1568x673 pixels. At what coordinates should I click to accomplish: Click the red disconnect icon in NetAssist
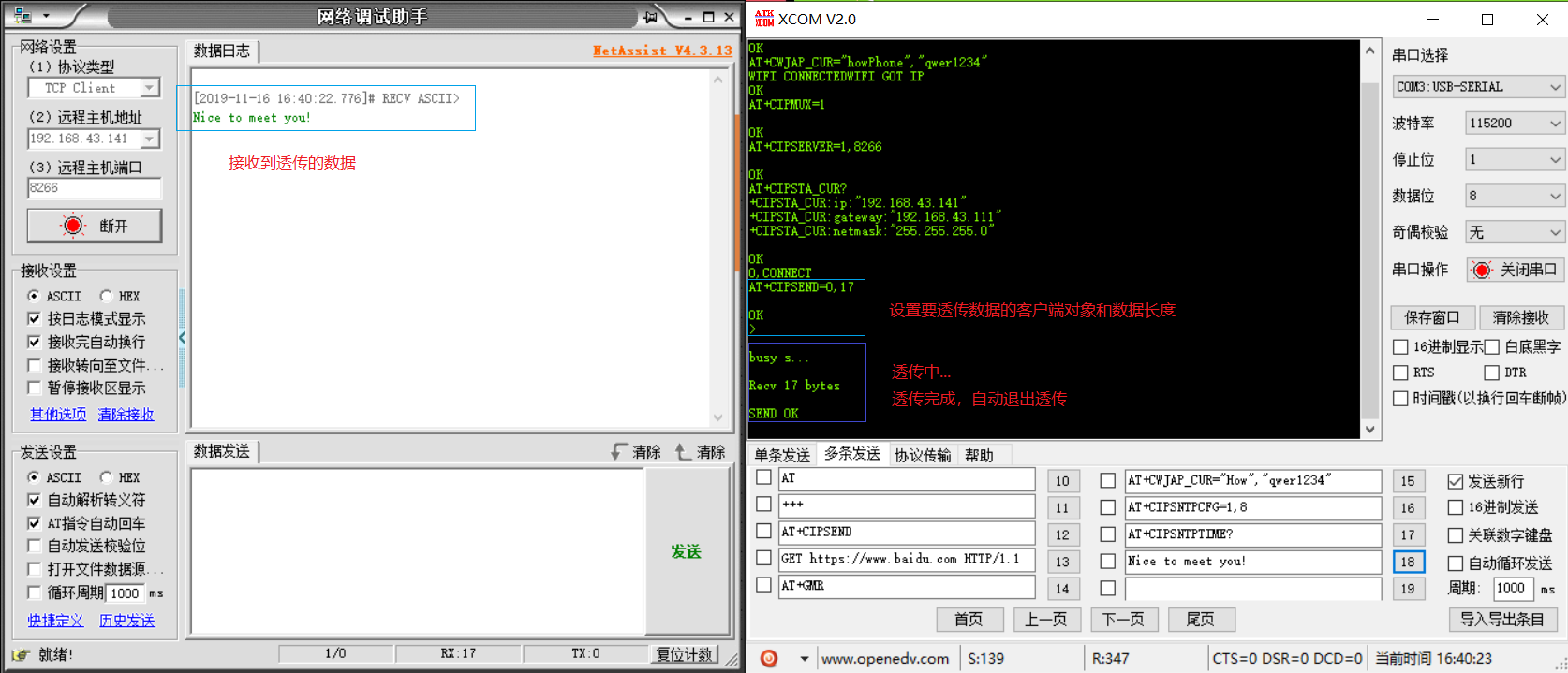point(73,226)
